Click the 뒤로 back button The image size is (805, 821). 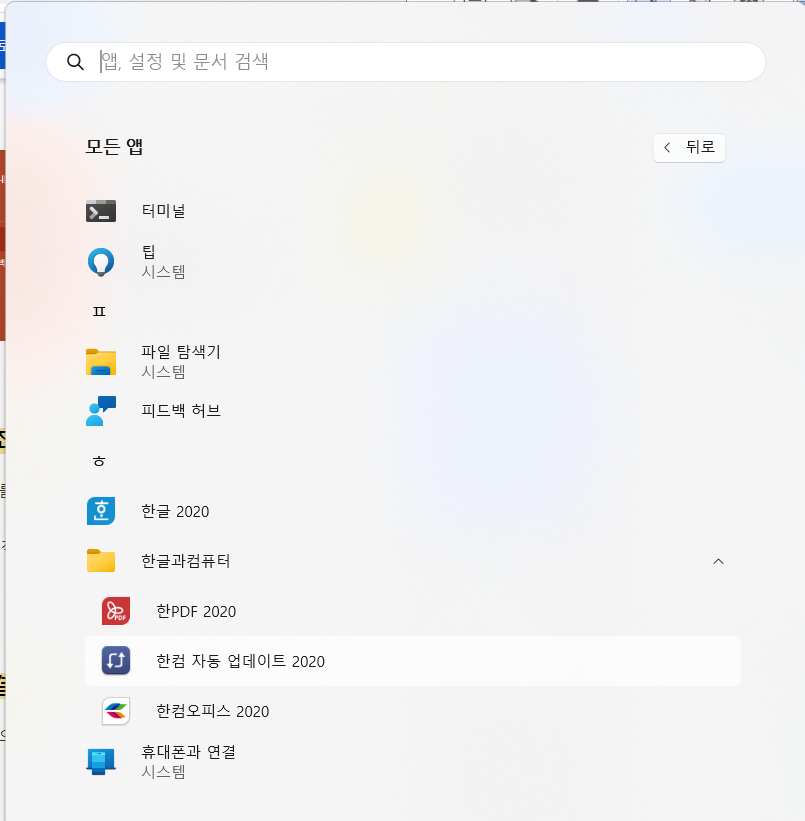689,148
